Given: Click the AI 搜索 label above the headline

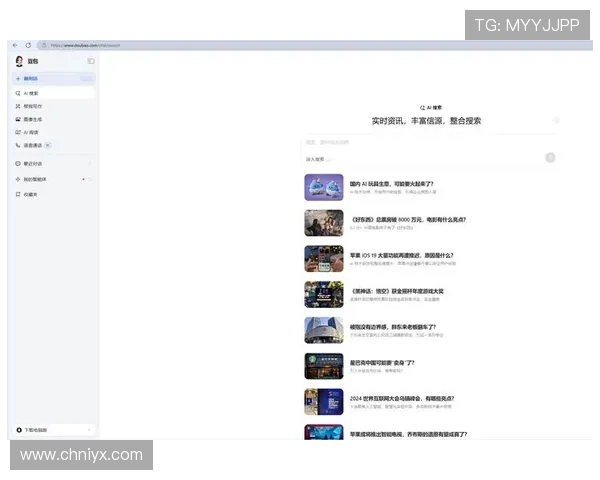Looking at the screenshot, I should point(431,108).
